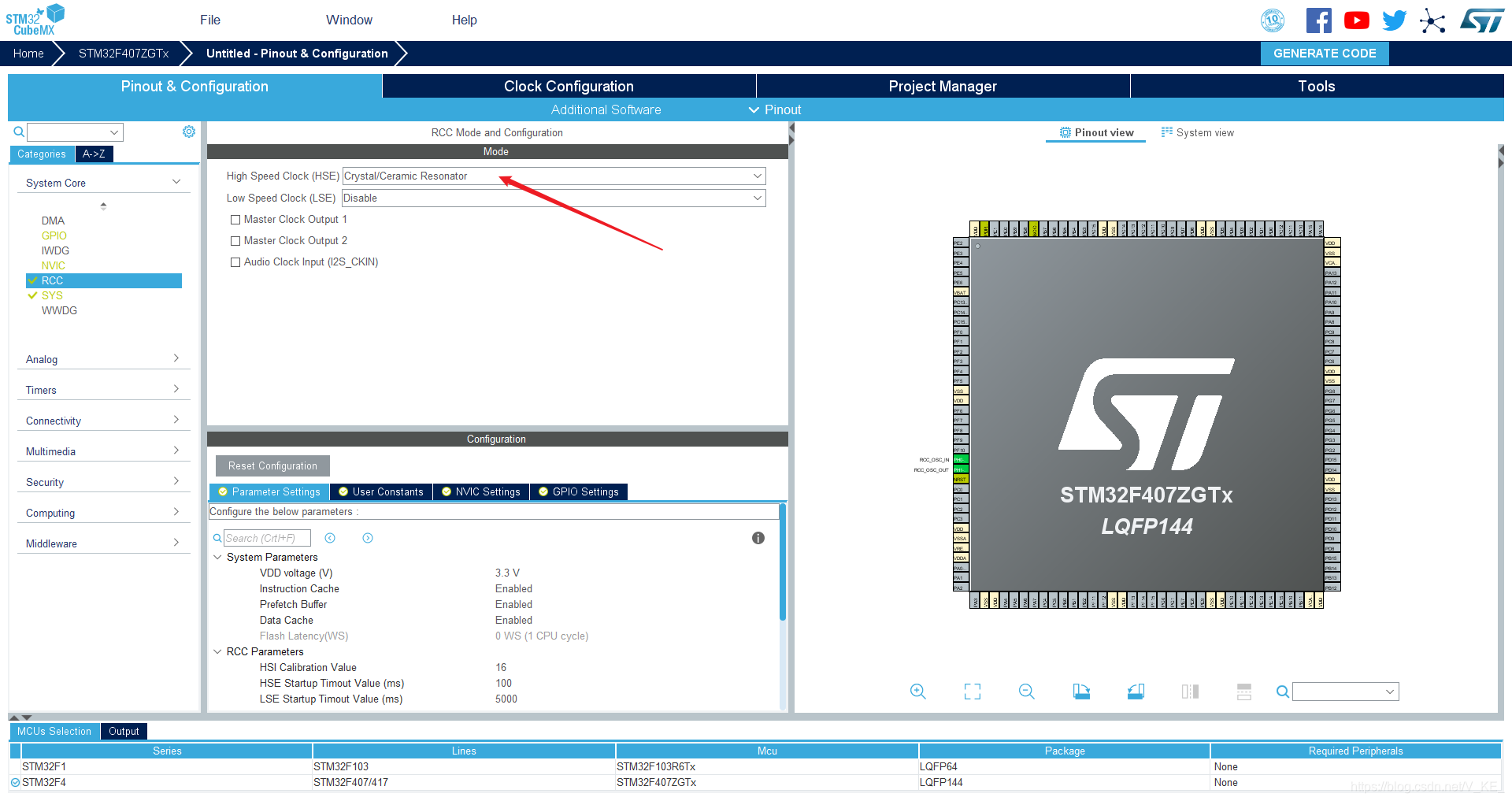Click the parameters panel vertical scrollbar
This screenshot has height=801, width=1512.
pyautogui.click(x=783, y=562)
